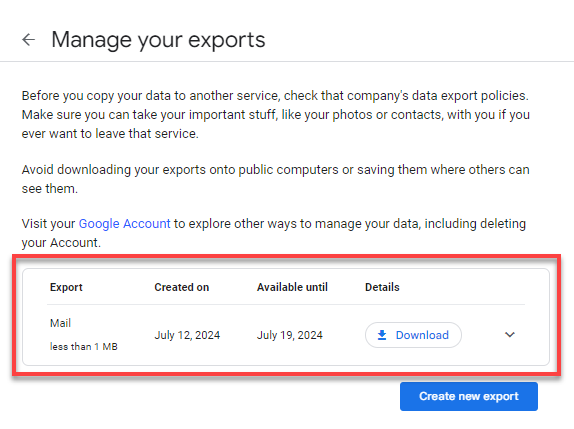Click the 'less than 1 MB' size text
The image size is (574, 429).
pos(83,347)
